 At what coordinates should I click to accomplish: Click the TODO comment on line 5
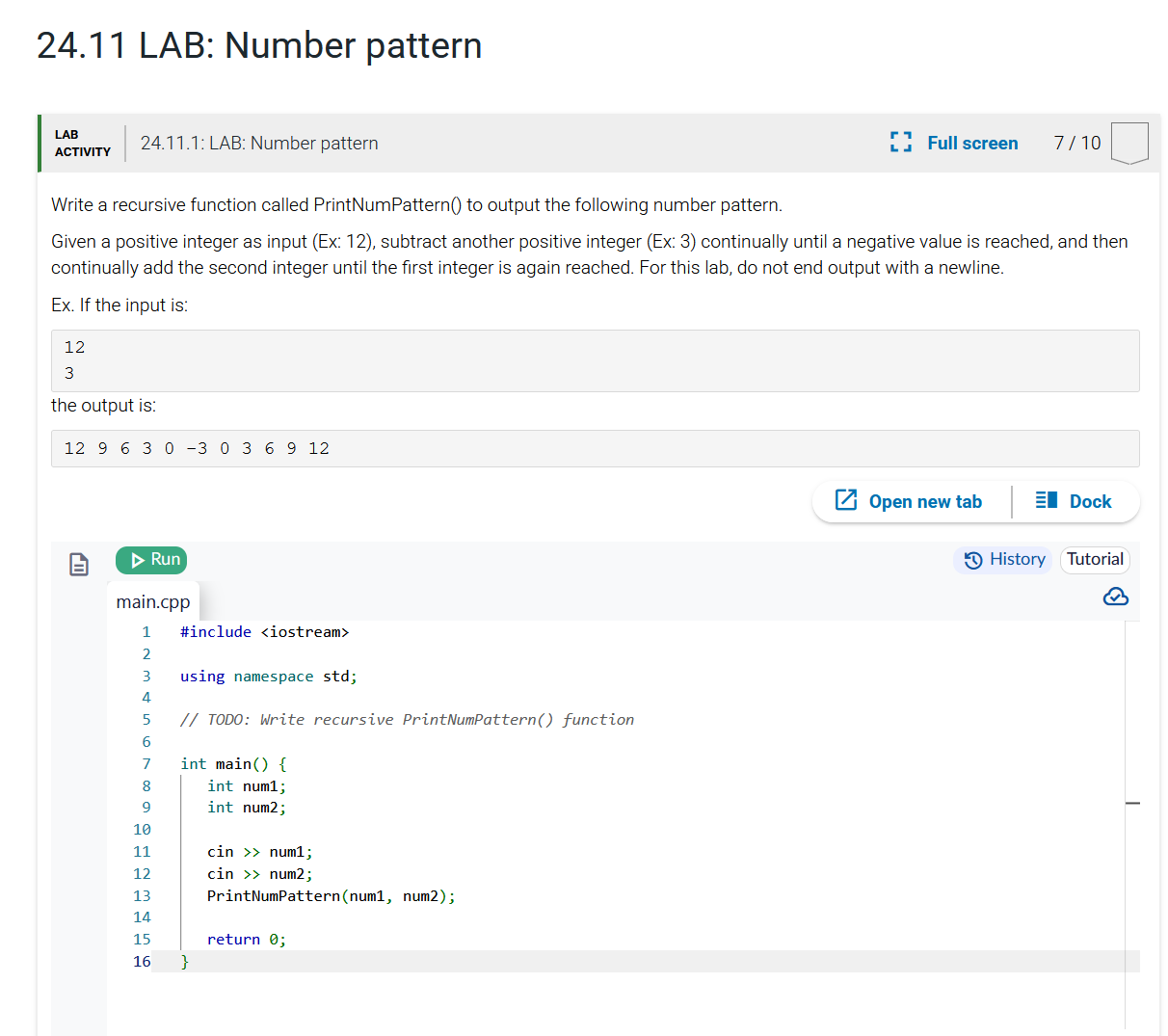coord(406,719)
